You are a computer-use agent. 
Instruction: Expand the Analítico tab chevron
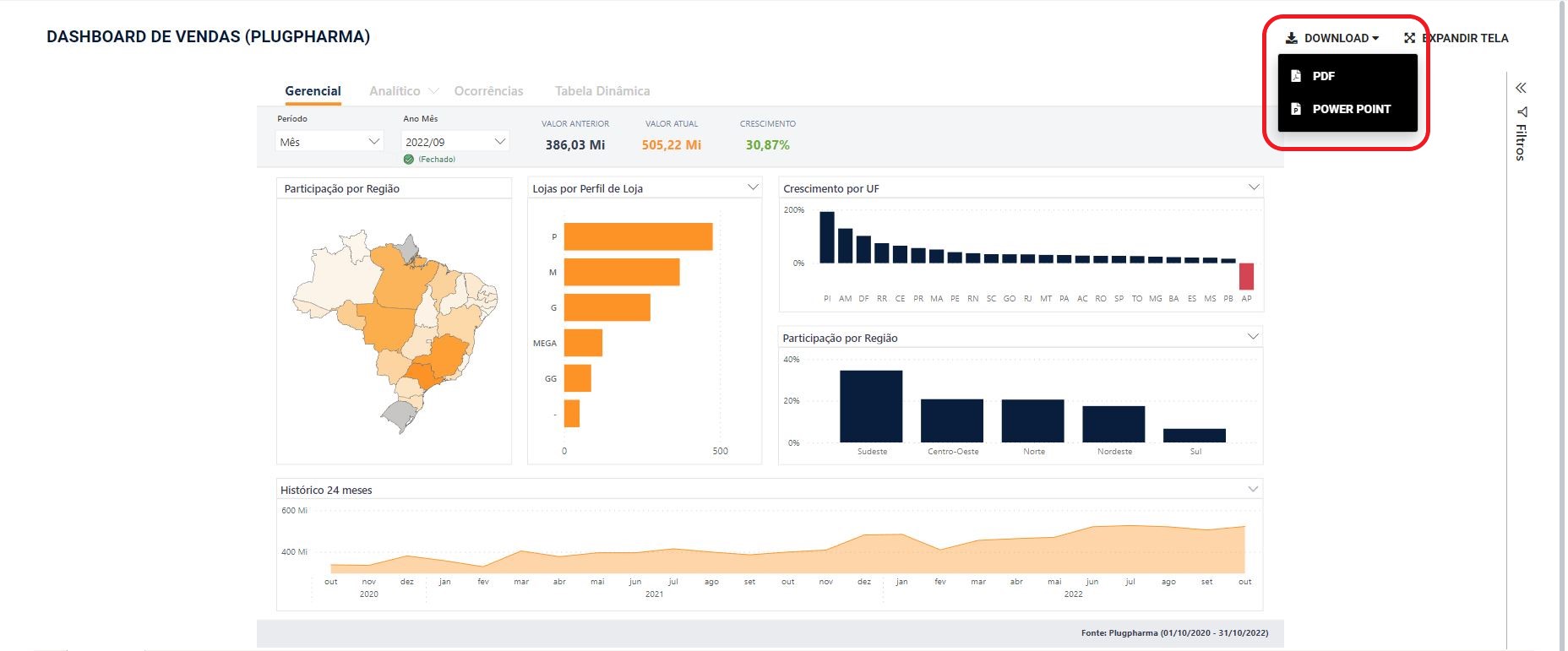[434, 91]
